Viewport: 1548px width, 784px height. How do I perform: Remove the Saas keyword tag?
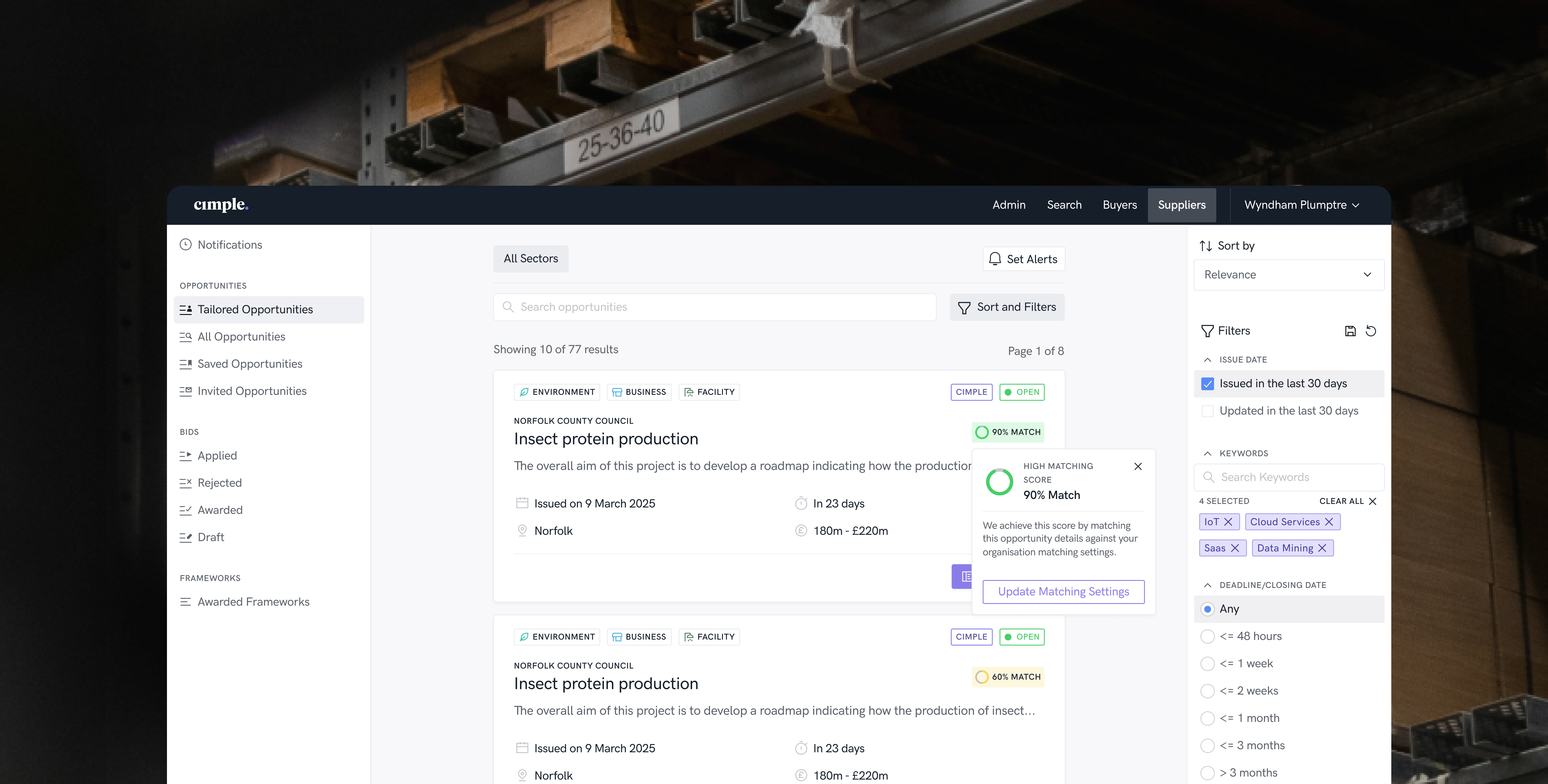(x=1235, y=548)
